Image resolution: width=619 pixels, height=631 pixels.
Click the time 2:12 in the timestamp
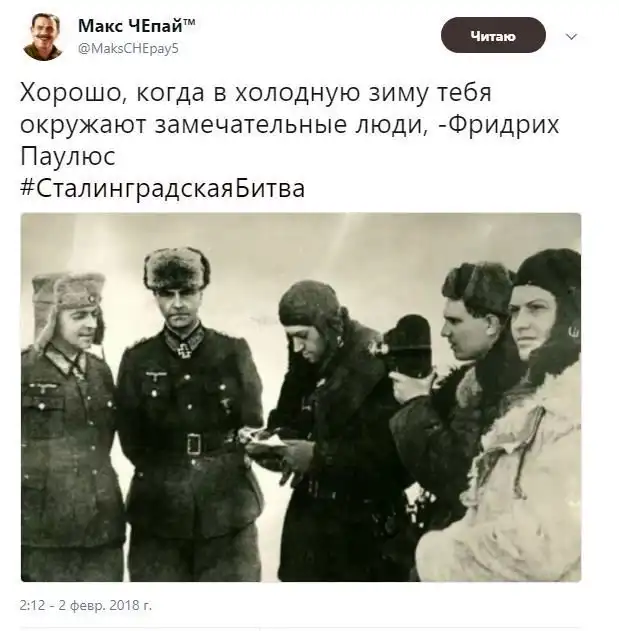tap(32, 605)
